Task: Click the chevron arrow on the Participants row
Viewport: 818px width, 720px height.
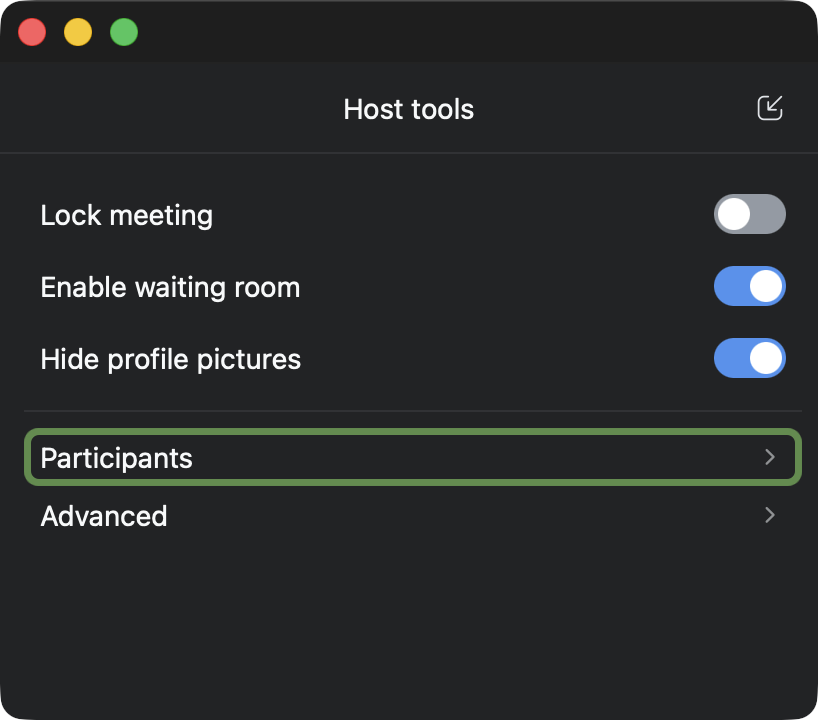Action: [x=769, y=457]
